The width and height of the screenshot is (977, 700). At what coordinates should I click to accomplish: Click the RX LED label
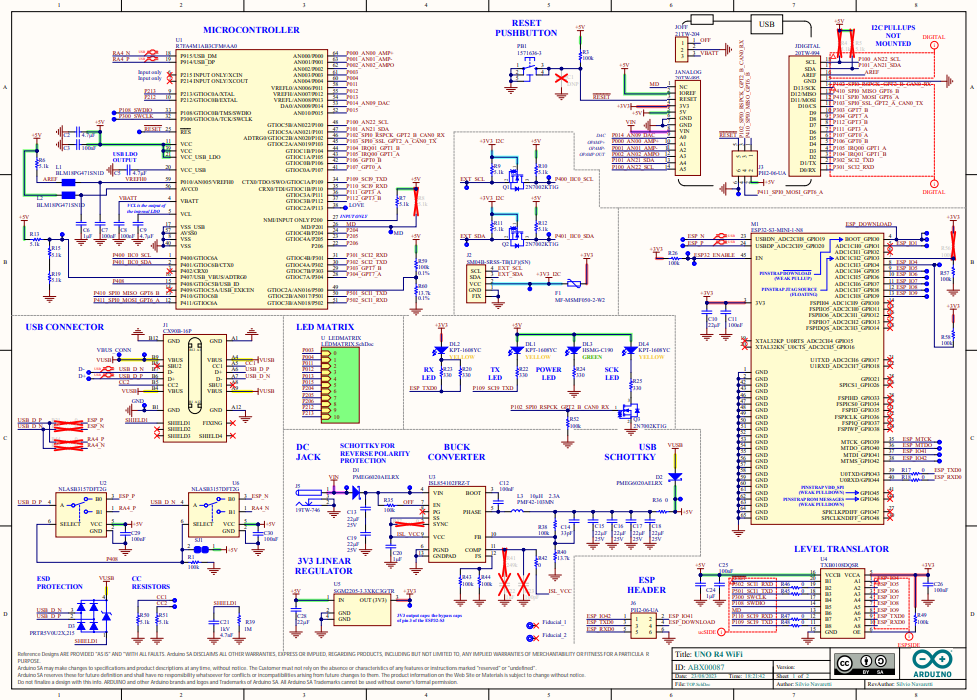(429, 373)
